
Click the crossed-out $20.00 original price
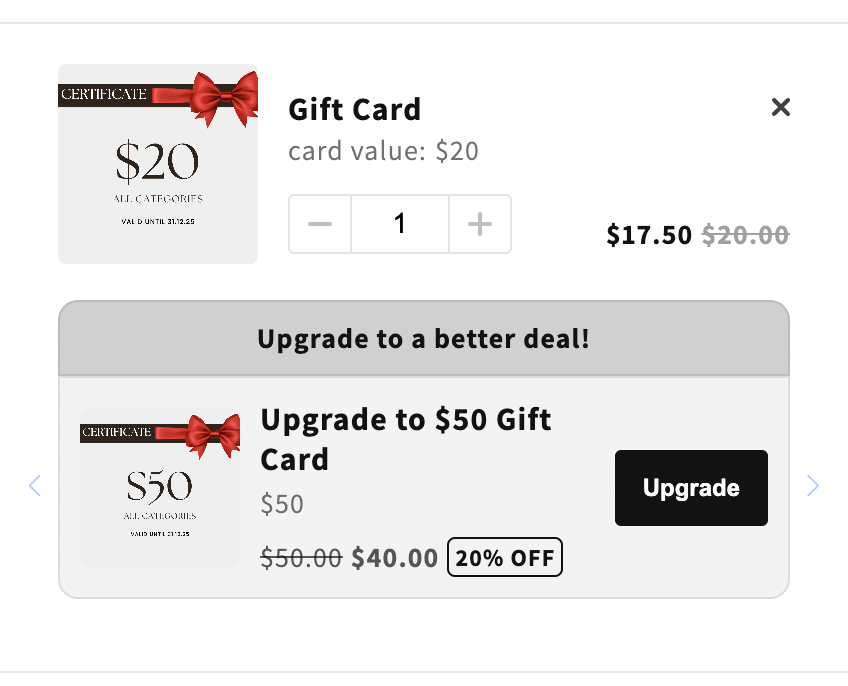coord(745,235)
